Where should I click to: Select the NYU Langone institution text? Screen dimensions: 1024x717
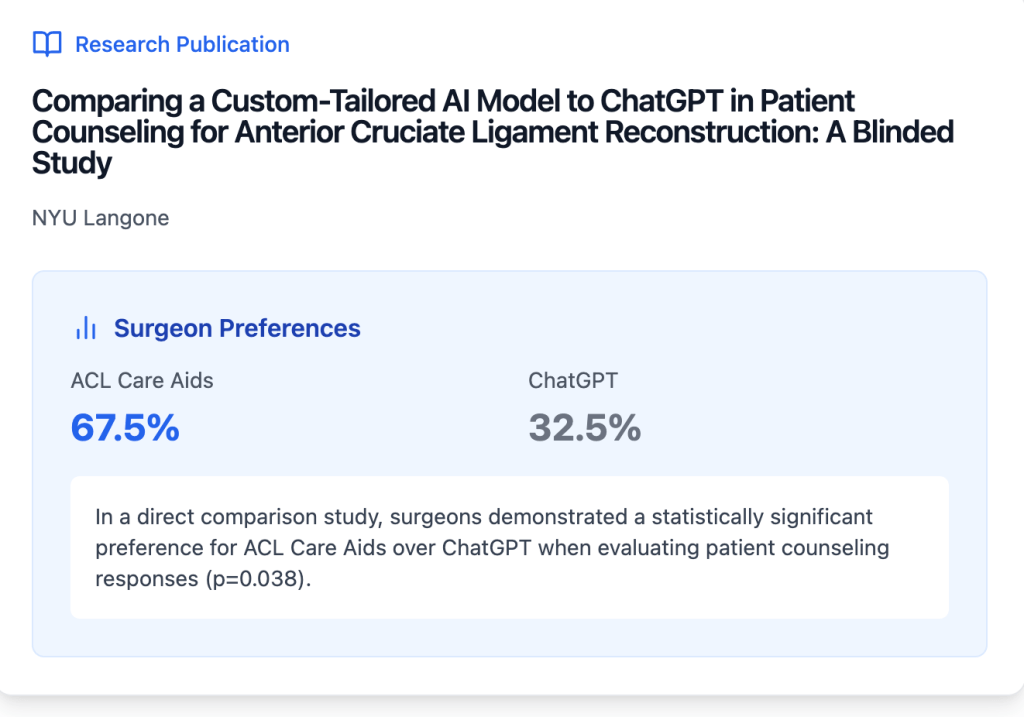pyautogui.click(x=101, y=218)
